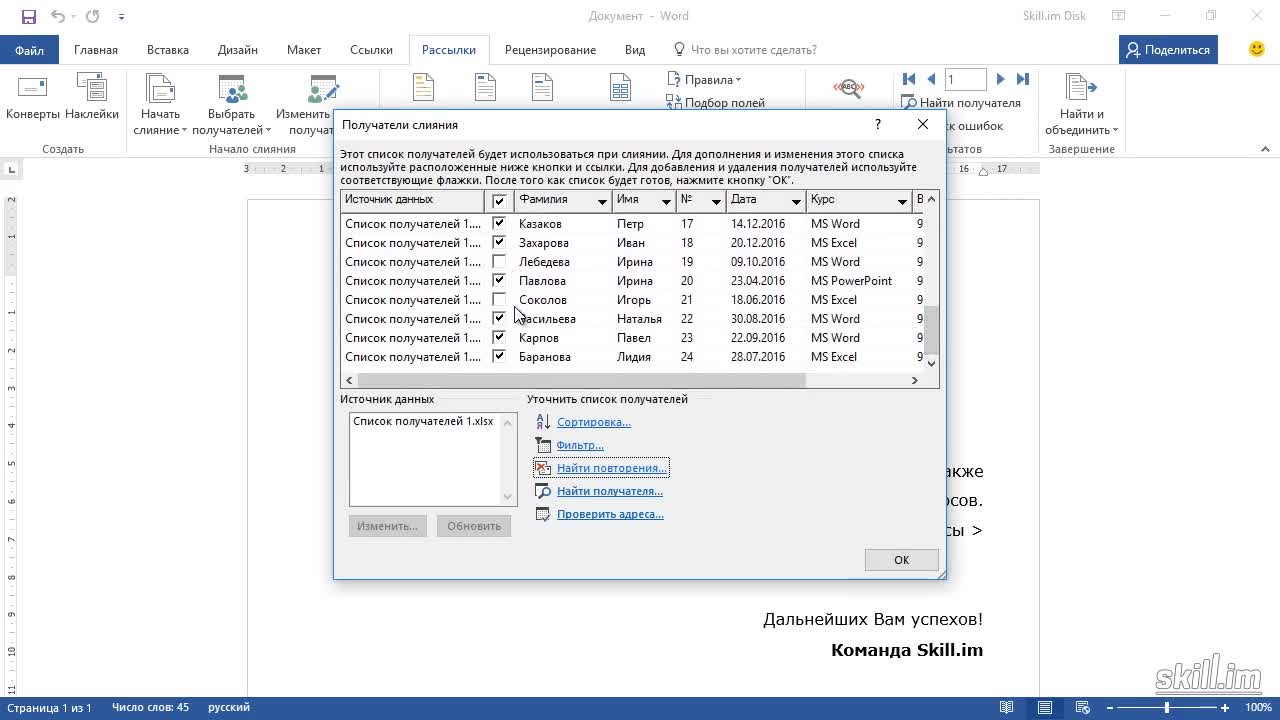1280x720 pixels.
Task: Click the Web Layout view icon in status bar
Action: (1084, 708)
